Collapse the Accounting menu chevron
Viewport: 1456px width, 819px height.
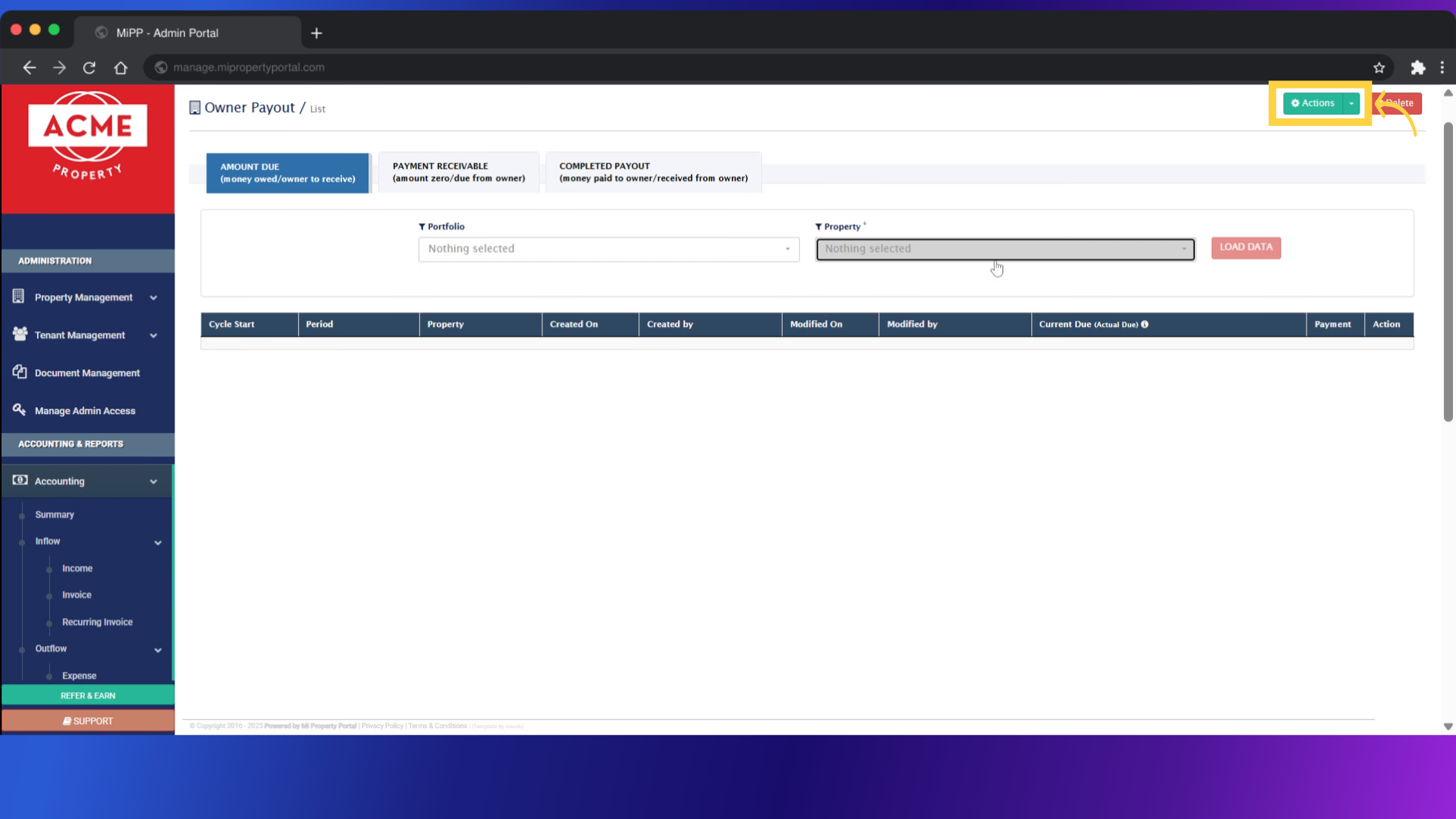coord(153,482)
